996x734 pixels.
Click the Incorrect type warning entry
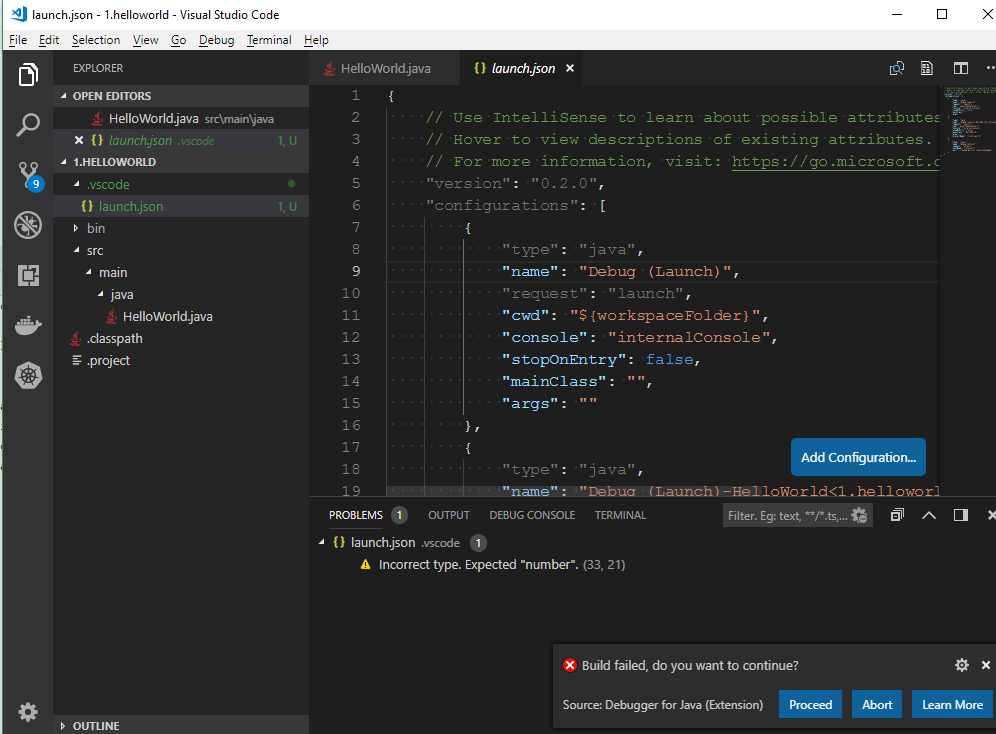tap(502, 564)
